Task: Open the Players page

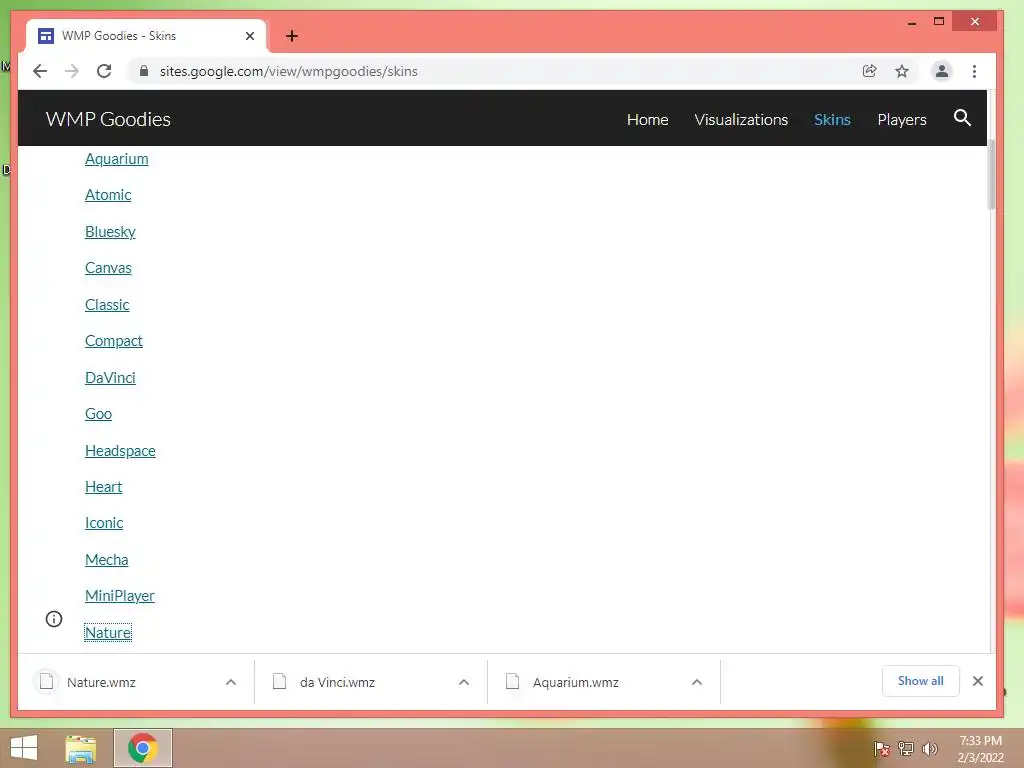Action: (x=902, y=120)
